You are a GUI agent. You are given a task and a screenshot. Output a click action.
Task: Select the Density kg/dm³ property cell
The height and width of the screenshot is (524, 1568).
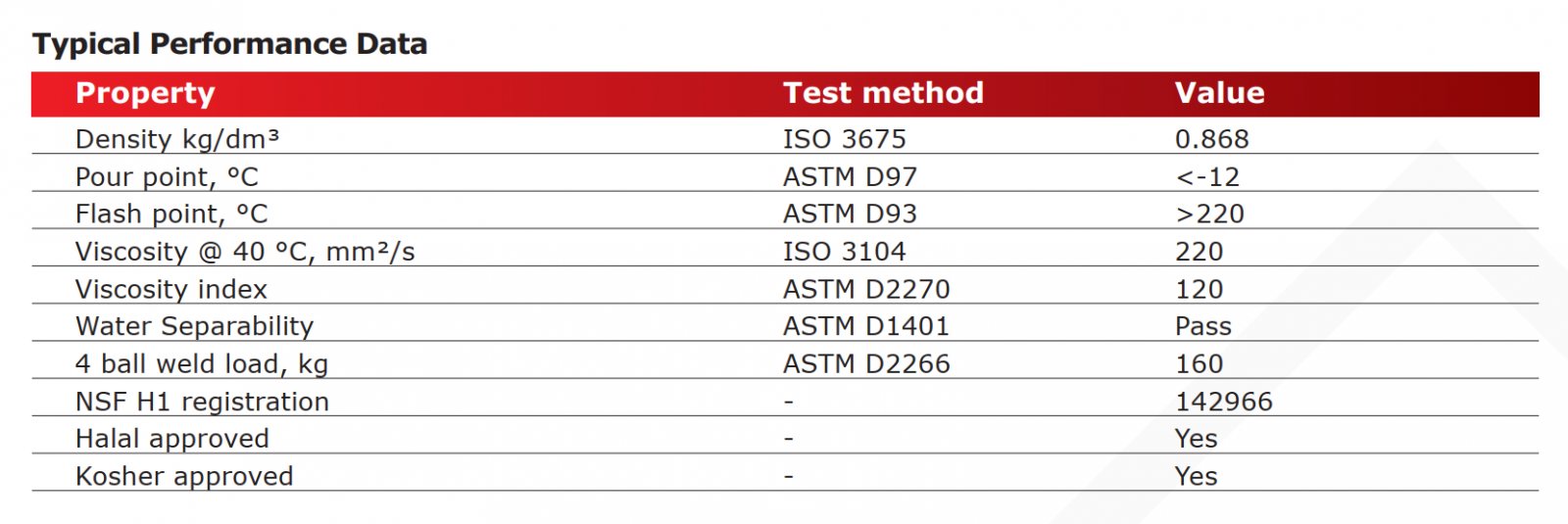coord(177,139)
